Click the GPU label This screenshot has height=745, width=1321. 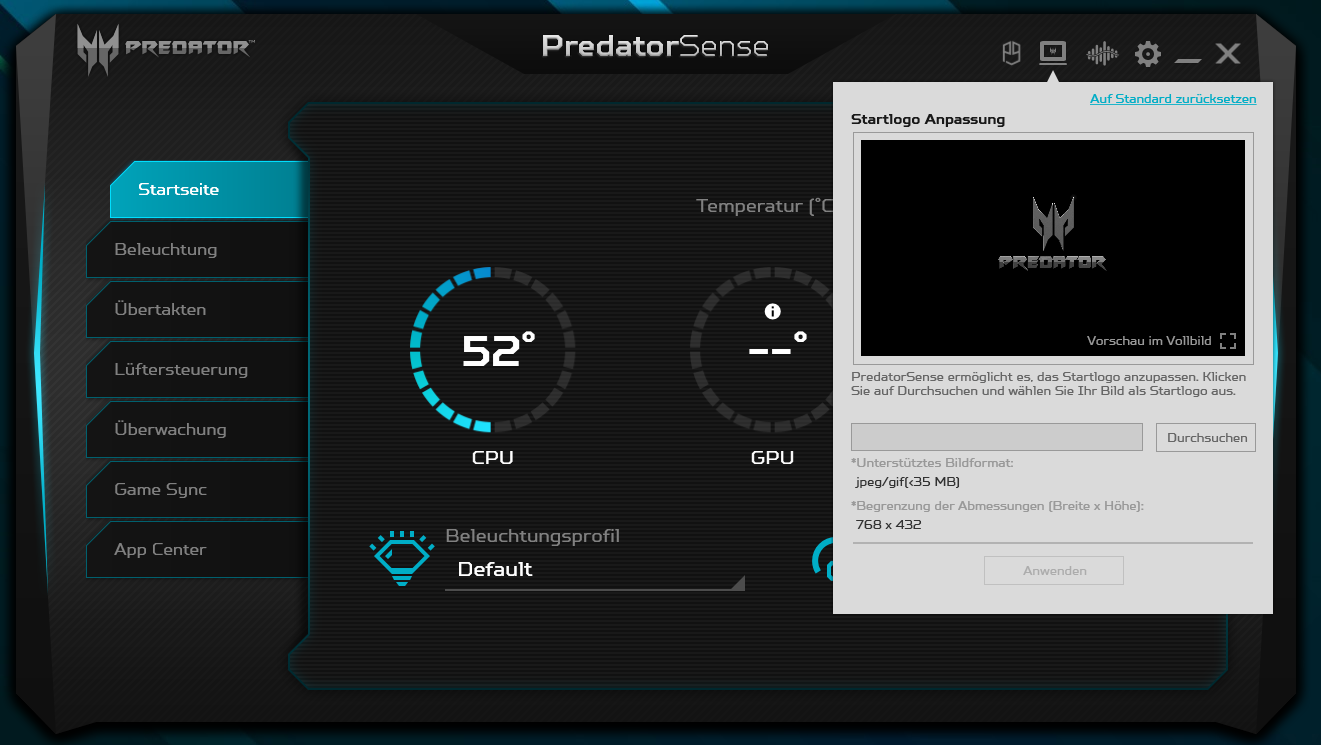click(x=772, y=458)
